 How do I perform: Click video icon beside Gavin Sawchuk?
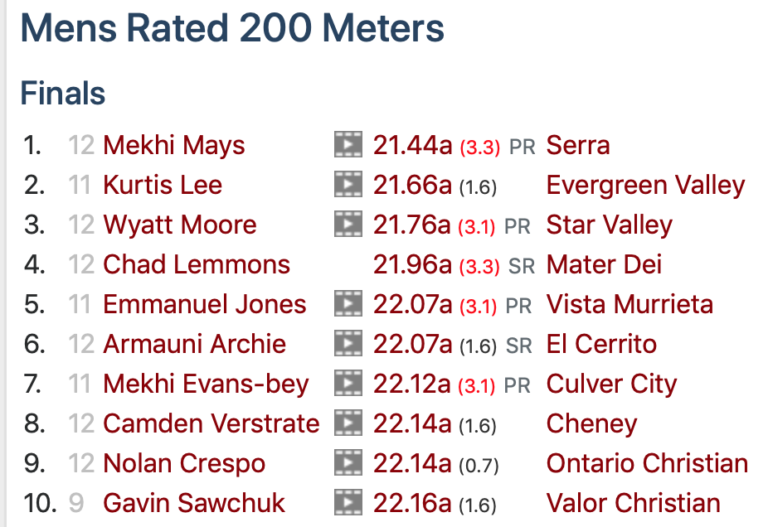(x=348, y=503)
